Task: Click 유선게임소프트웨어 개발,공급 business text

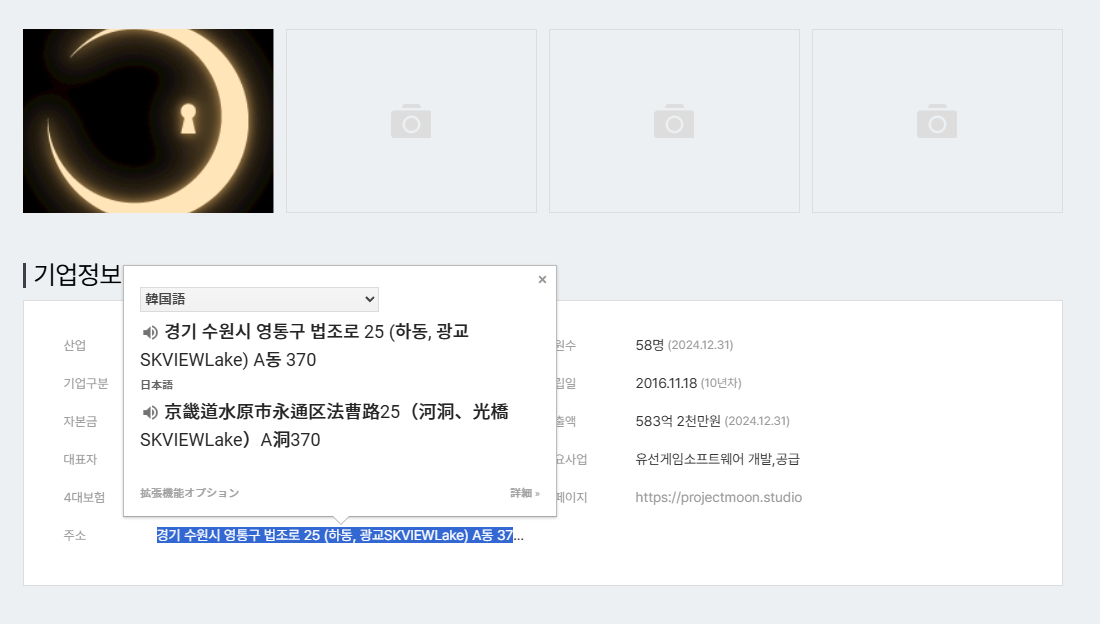Action: tap(718, 459)
